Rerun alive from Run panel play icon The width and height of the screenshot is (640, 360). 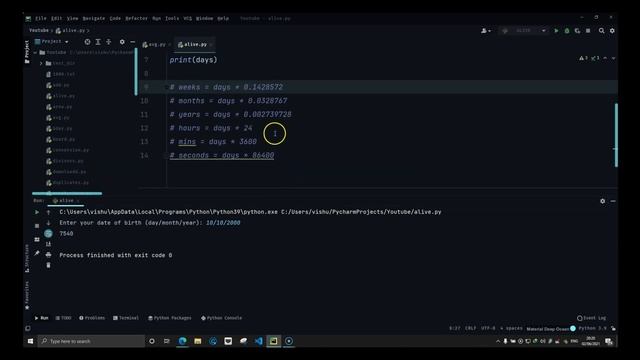37,212
